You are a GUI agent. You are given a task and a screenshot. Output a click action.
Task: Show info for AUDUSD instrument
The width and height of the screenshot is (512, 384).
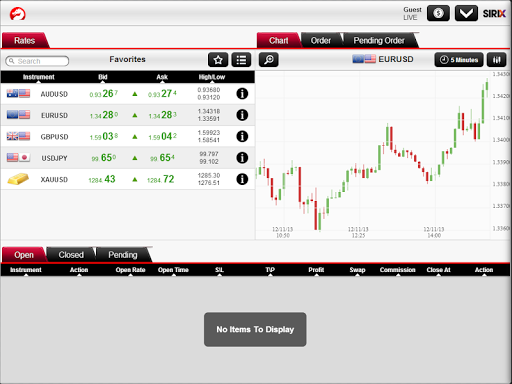point(242,94)
